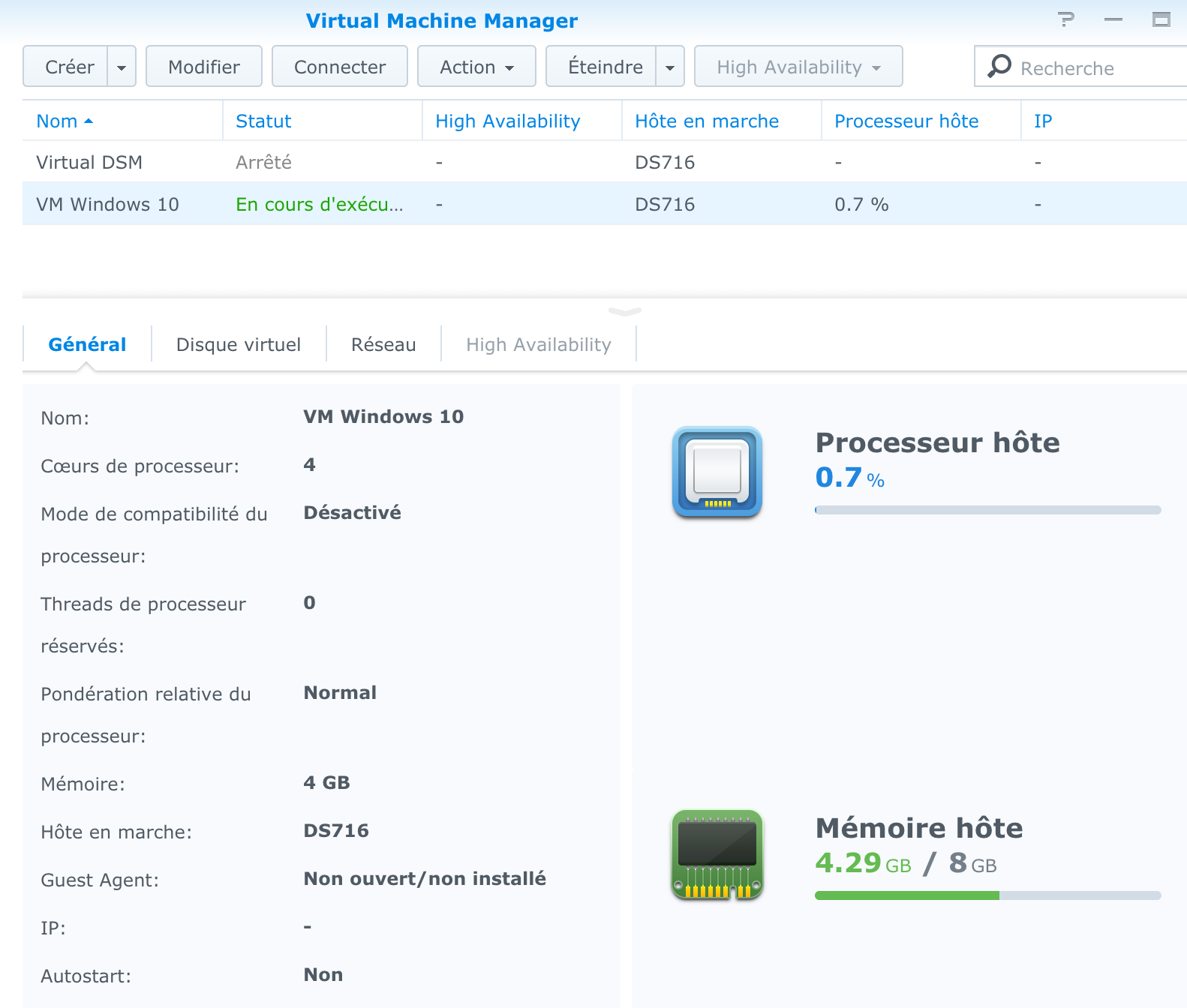Expand the Éteindre dropdown arrow
This screenshot has width=1187, height=1008.
(670, 67)
